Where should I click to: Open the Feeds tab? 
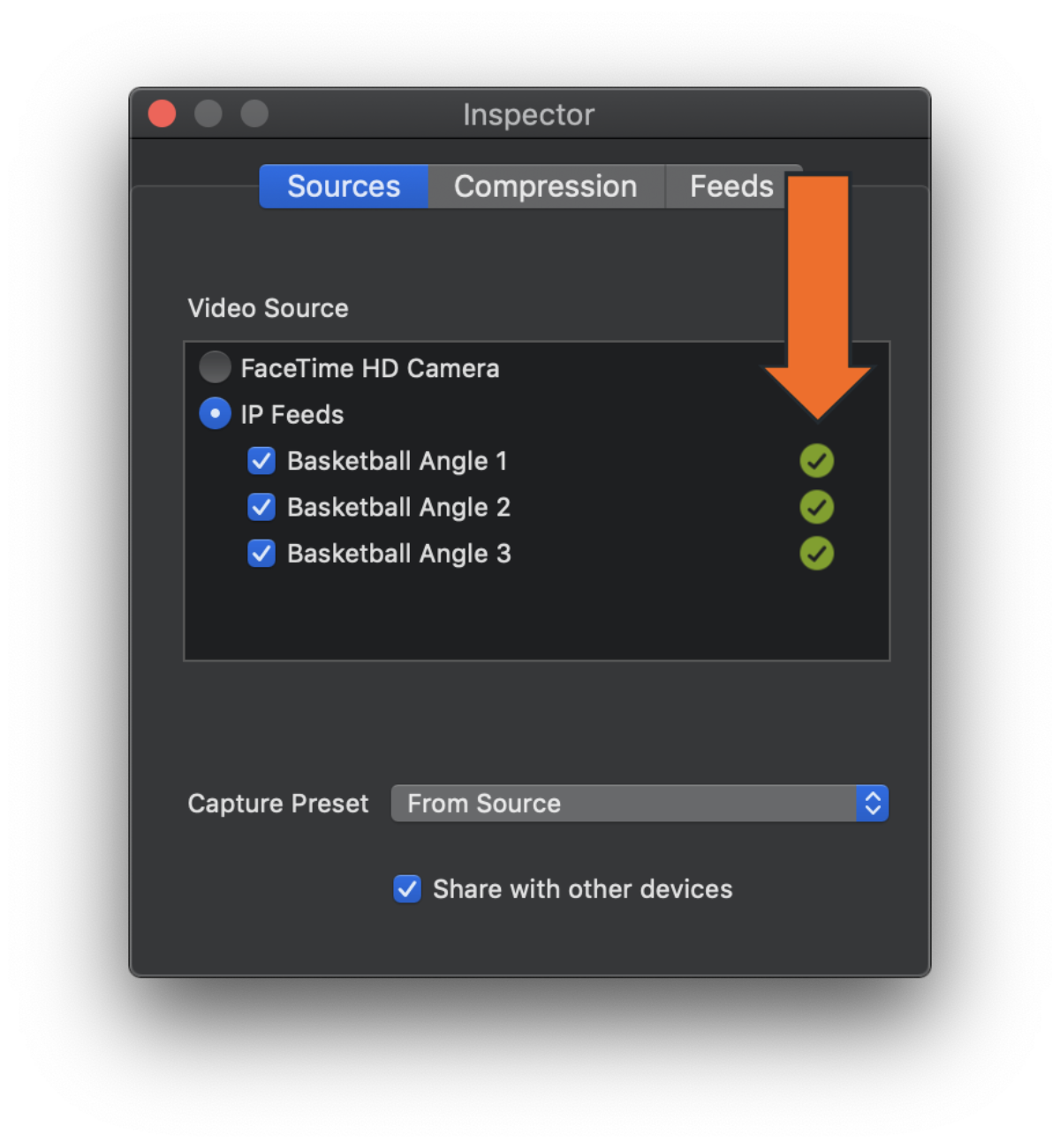tap(731, 186)
